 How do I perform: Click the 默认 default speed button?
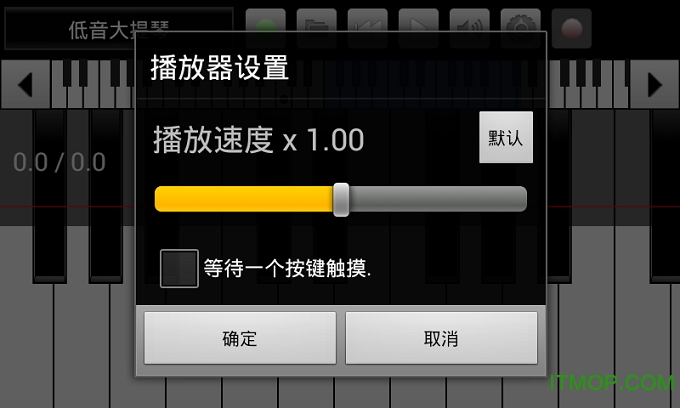click(x=506, y=137)
